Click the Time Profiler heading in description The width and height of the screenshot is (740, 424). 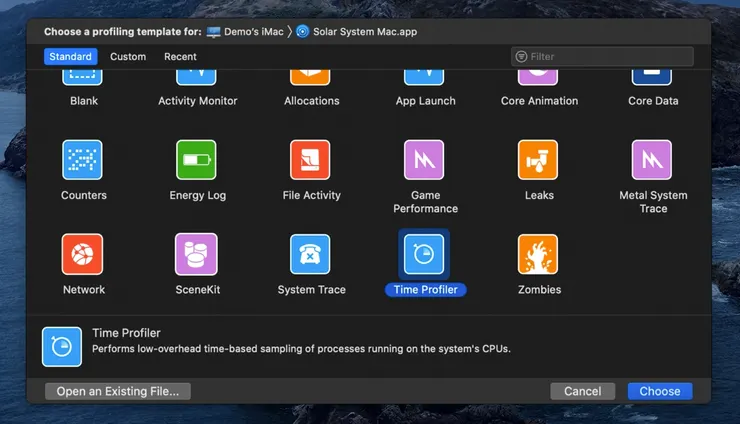[x=126, y=333]
